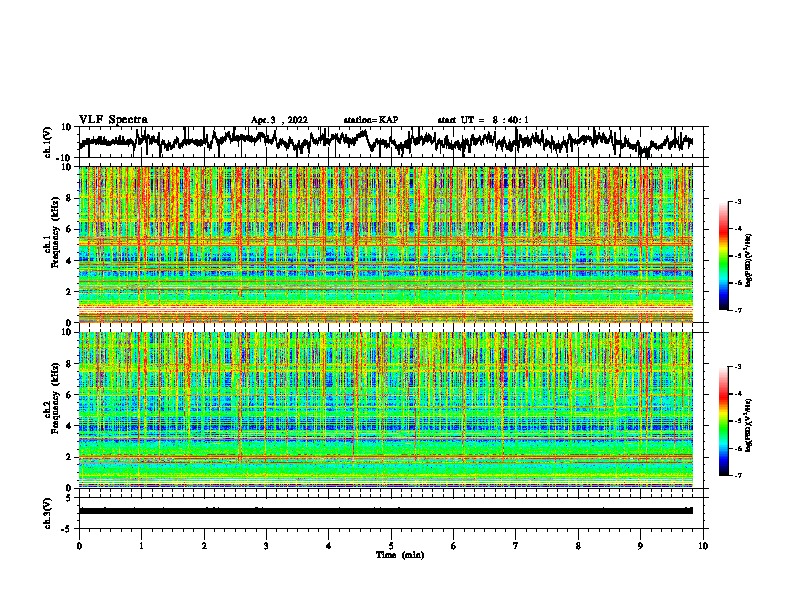Click the "2" kHz tick on ch.2 frequency axis

point(70,457)
